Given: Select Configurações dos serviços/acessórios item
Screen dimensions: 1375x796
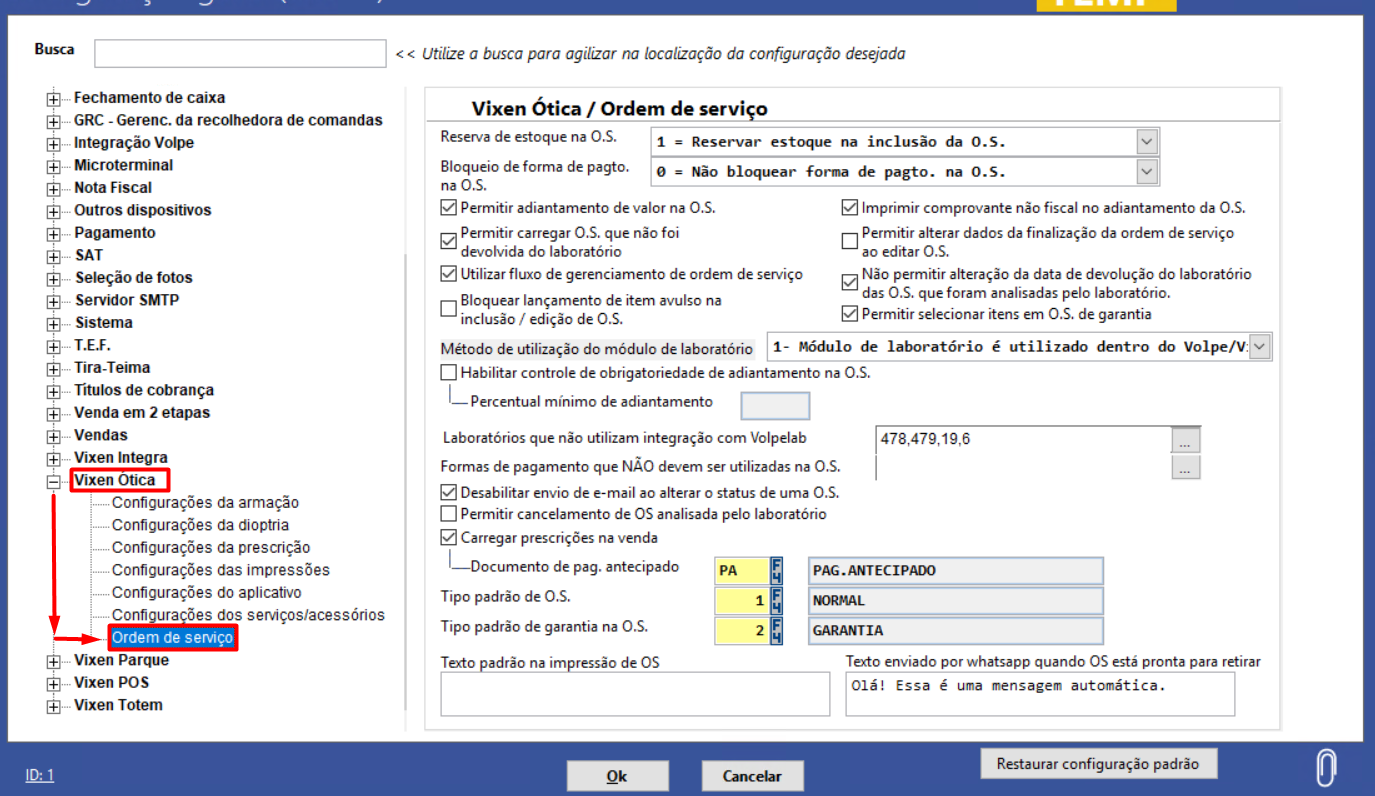Looking at the screenshot, I should (x=248, y=615).
